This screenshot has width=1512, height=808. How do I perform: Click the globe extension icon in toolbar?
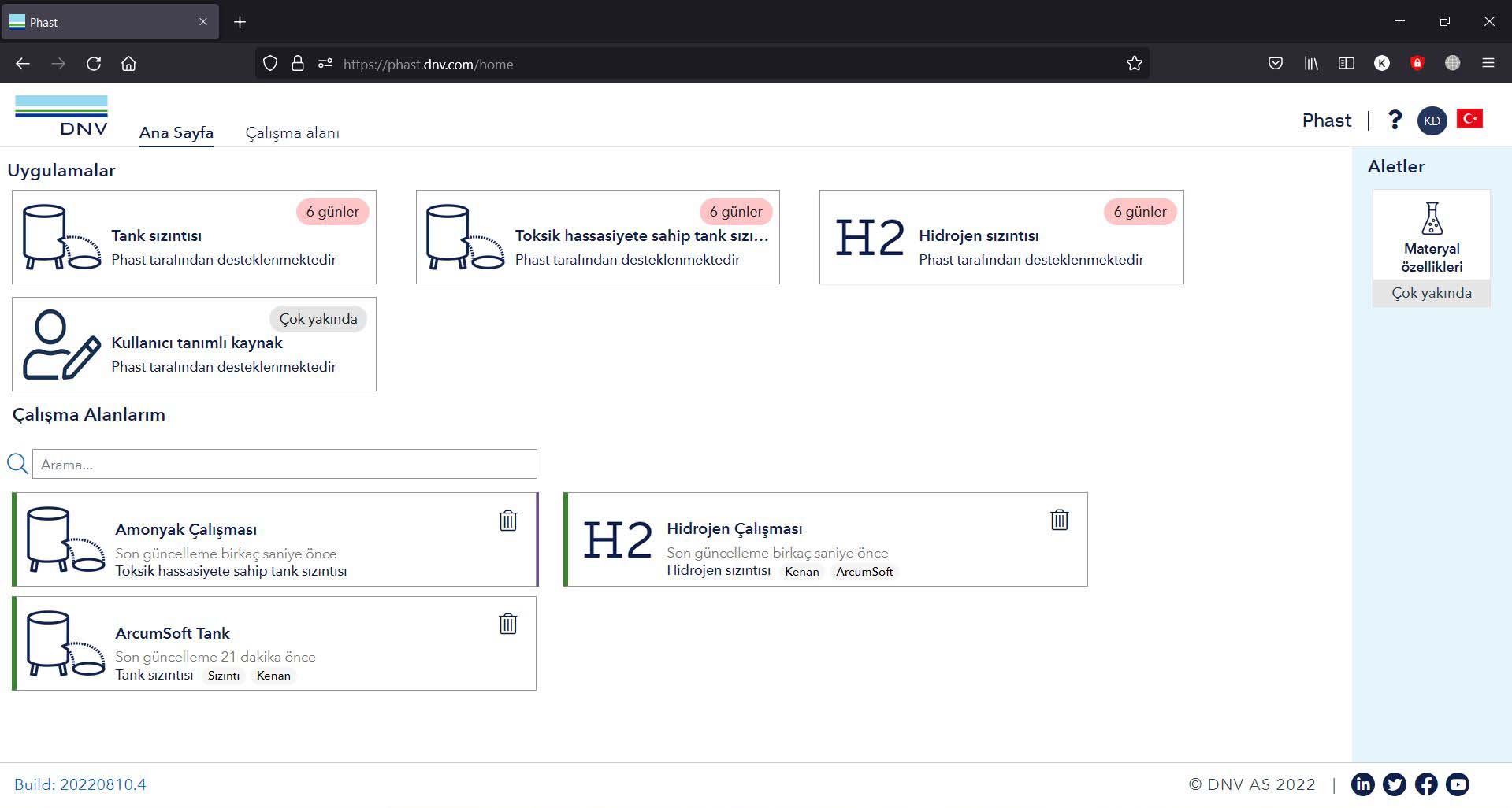[1453, 64]
